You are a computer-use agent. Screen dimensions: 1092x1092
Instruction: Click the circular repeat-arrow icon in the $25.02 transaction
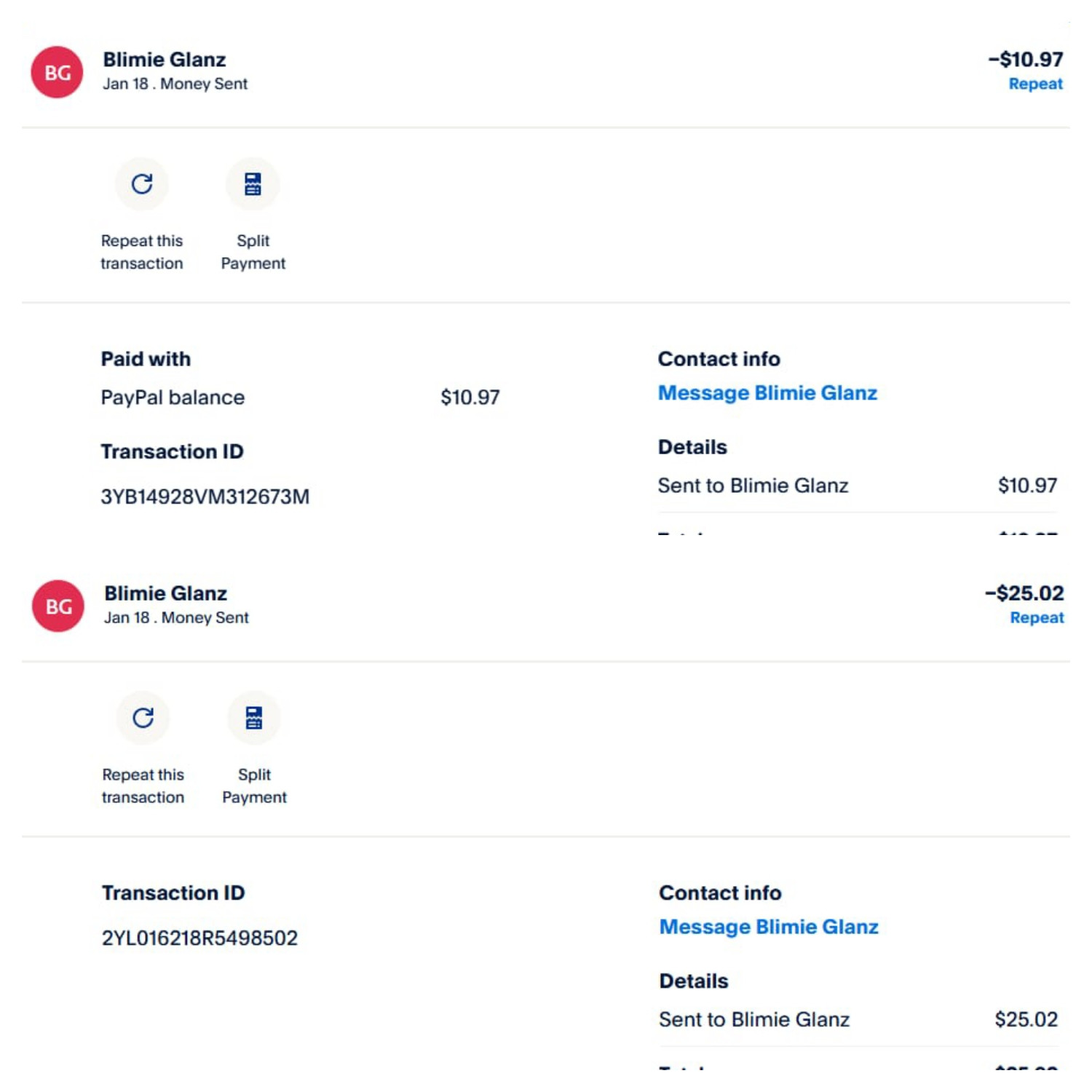(x=143, y=718)
